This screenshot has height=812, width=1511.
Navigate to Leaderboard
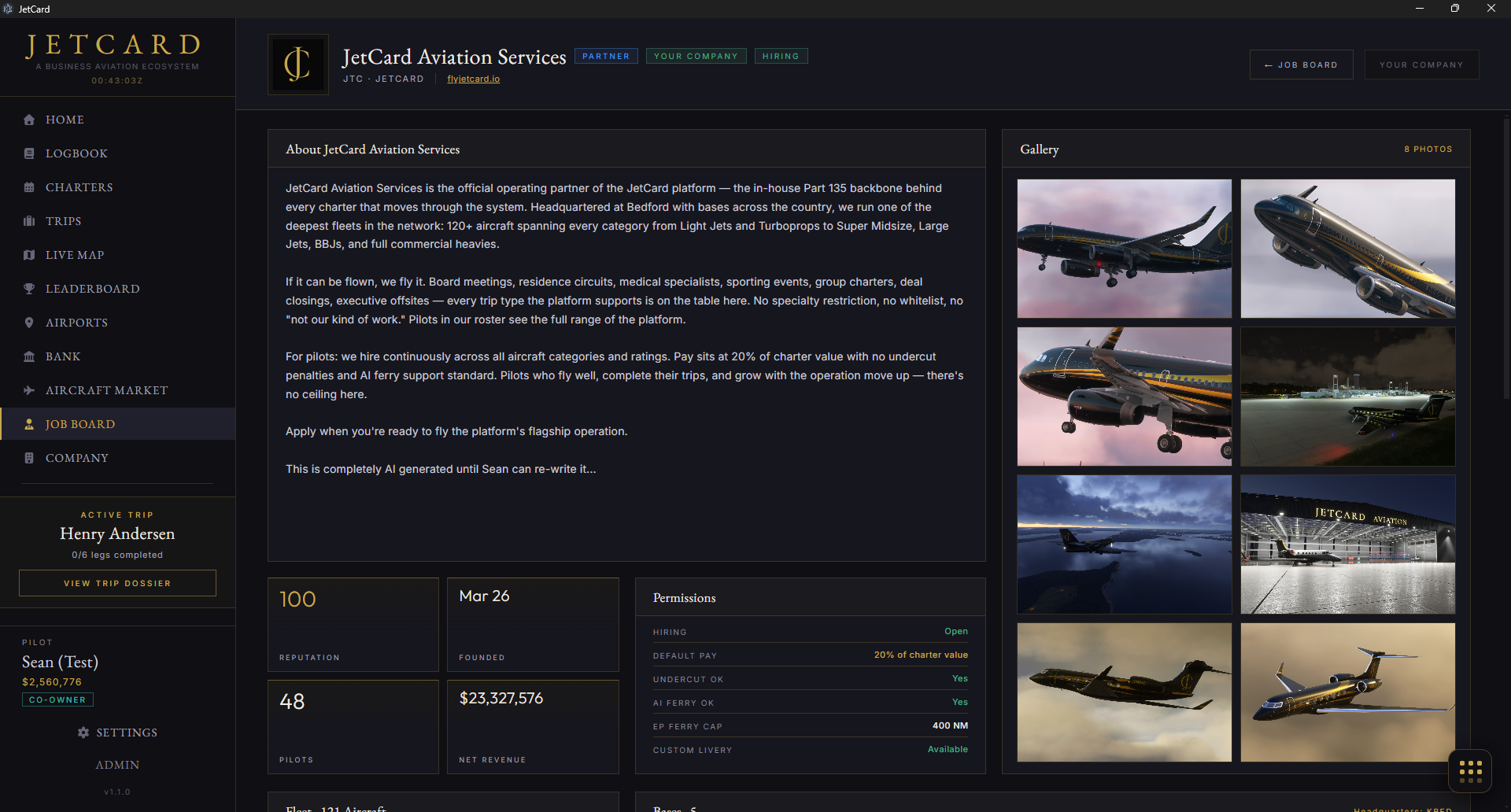pos(117,289)
